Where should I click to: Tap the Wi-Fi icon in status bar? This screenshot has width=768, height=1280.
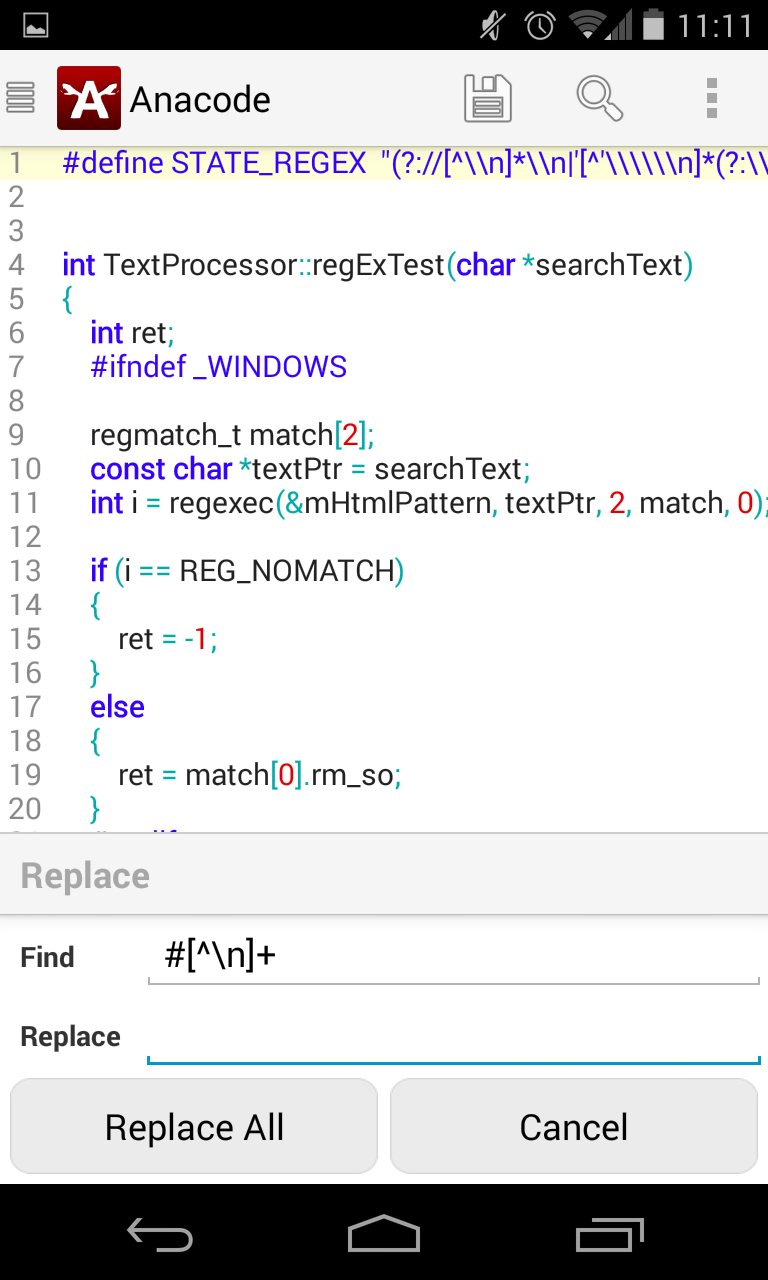point(588,24)
